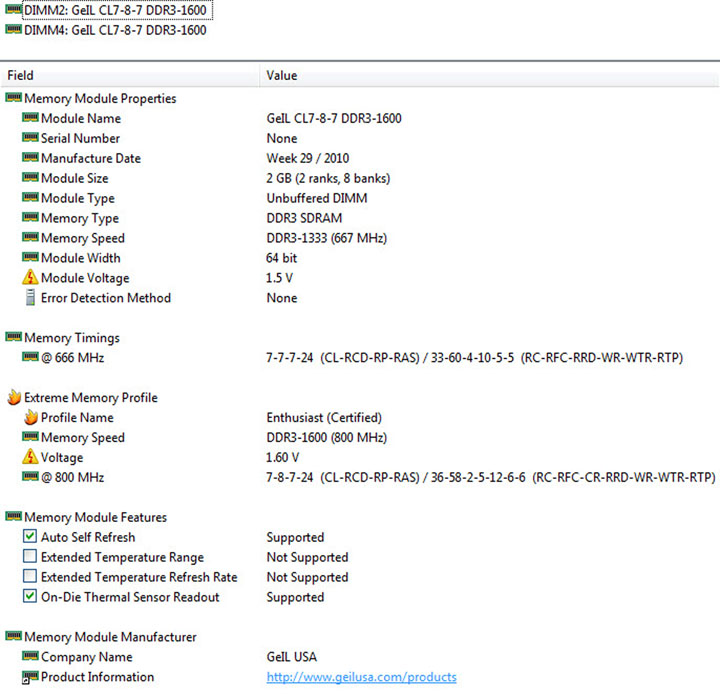Select the Memory Module Features heading

click(x=95, y=517)
